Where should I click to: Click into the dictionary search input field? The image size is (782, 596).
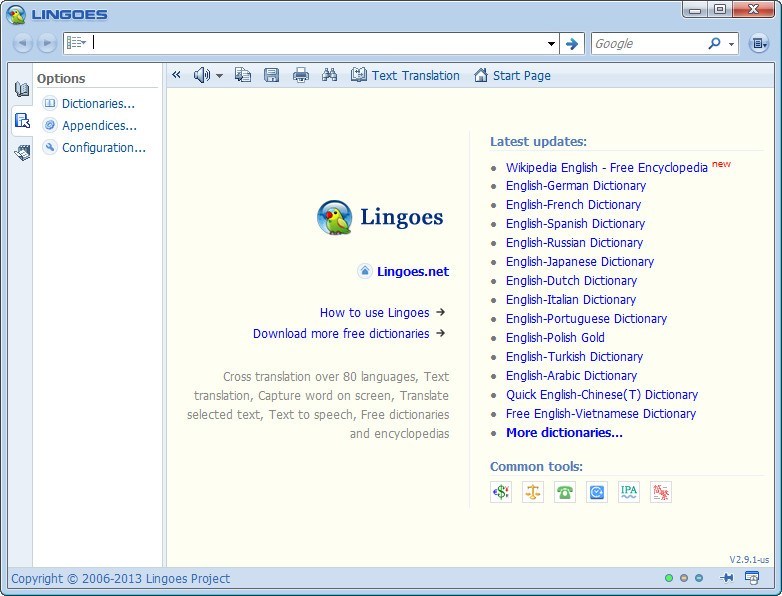coord(318,43)
